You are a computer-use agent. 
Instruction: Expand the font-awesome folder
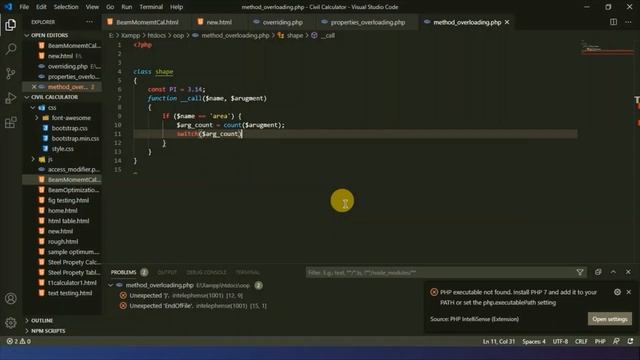(x=36, y=118)
